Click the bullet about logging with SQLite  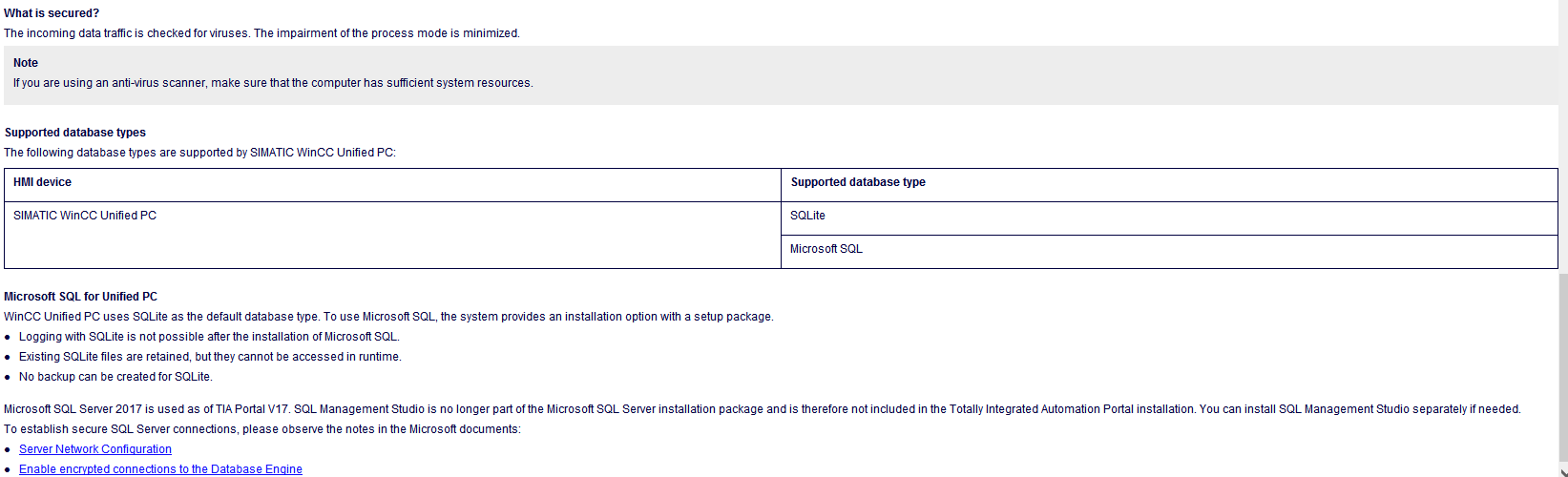[209, 337]
